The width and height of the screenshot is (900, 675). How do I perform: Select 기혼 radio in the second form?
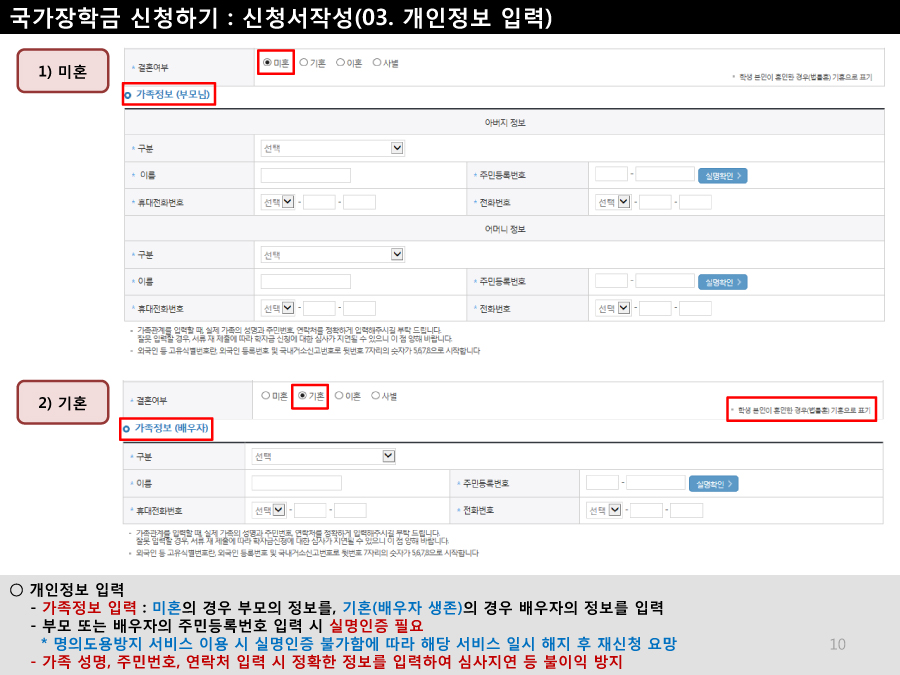302,395
